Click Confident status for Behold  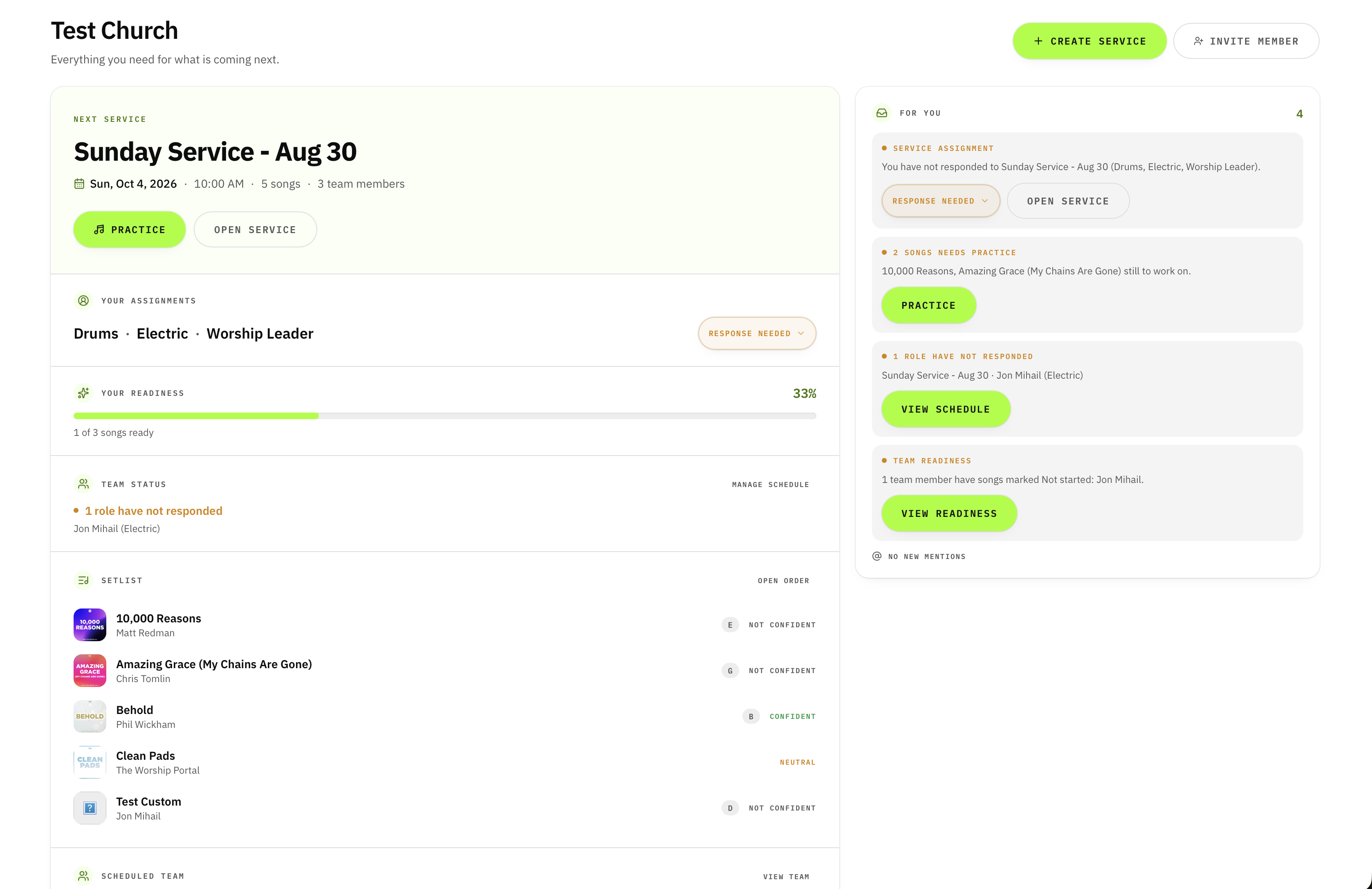point(793,716)
